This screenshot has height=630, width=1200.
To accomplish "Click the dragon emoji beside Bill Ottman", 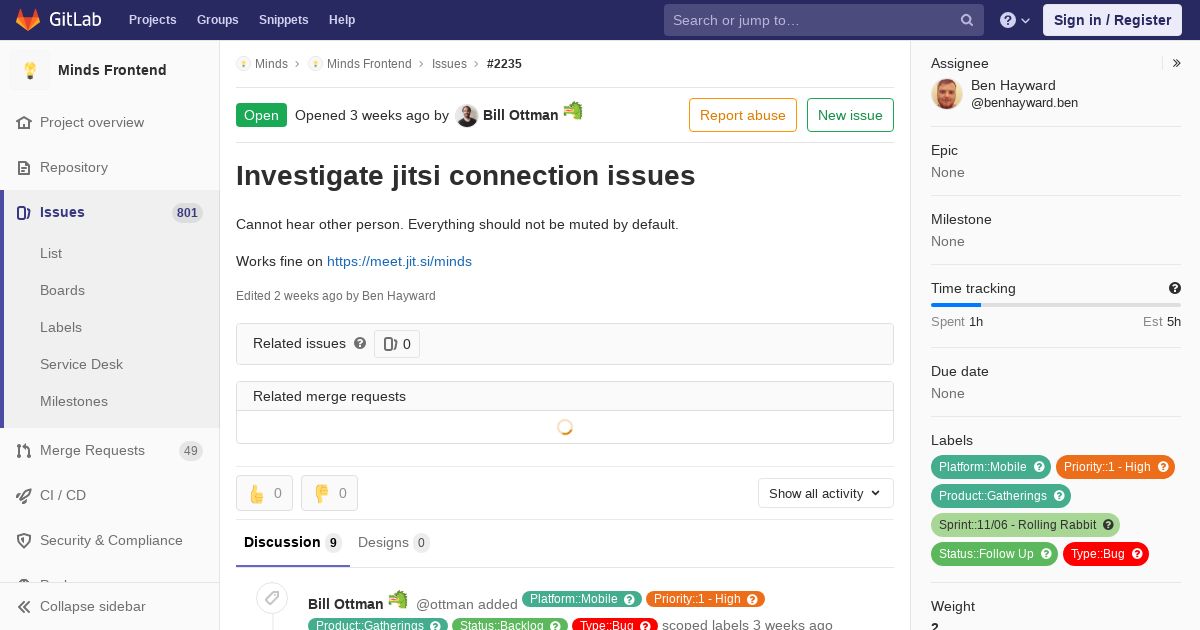I will tap(573, 111).
